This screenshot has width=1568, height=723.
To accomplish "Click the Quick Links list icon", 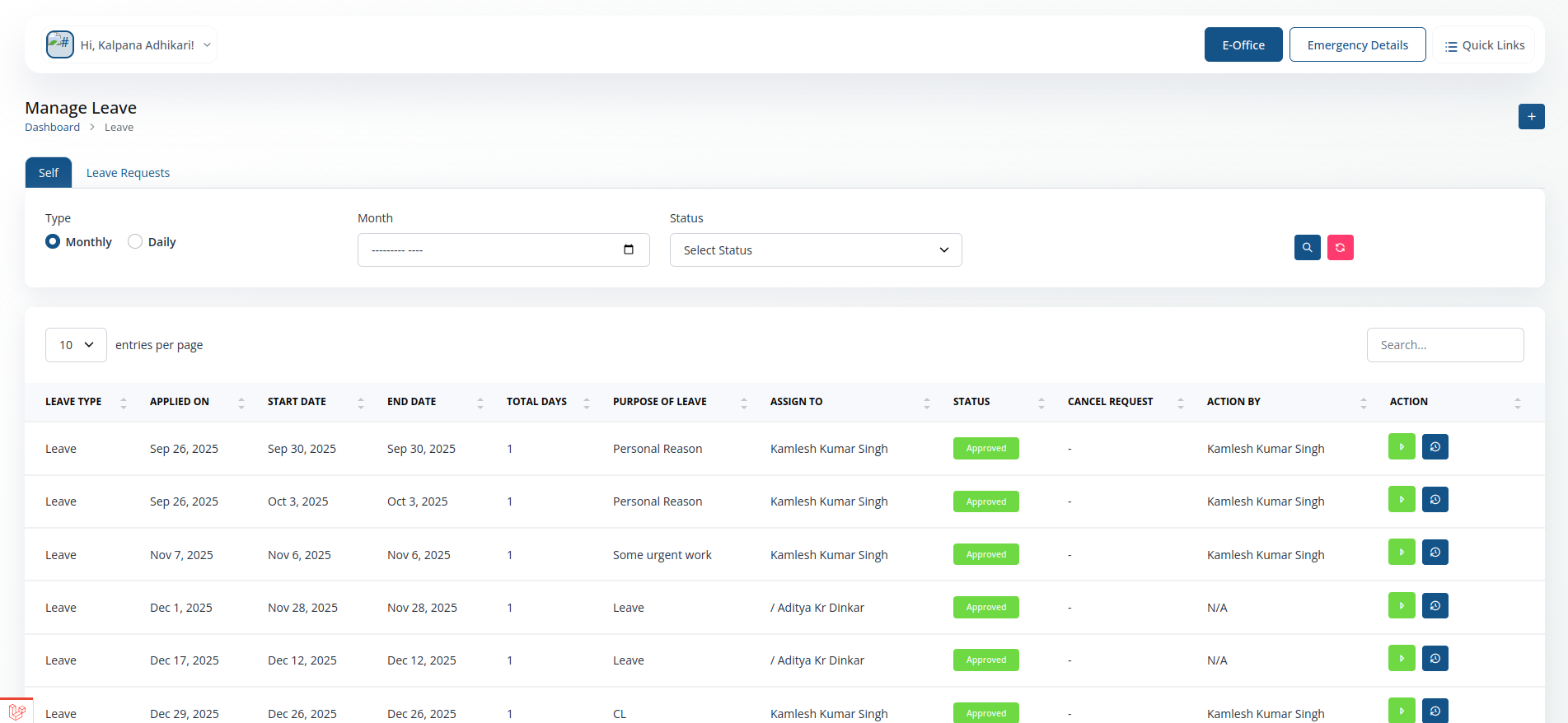I will tap(1451, 46).
